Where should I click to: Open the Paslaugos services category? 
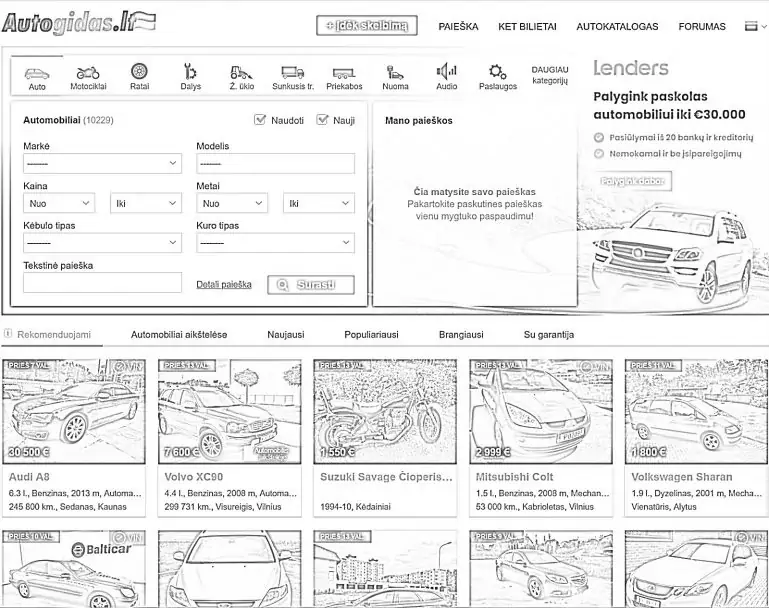click(497, 73)
